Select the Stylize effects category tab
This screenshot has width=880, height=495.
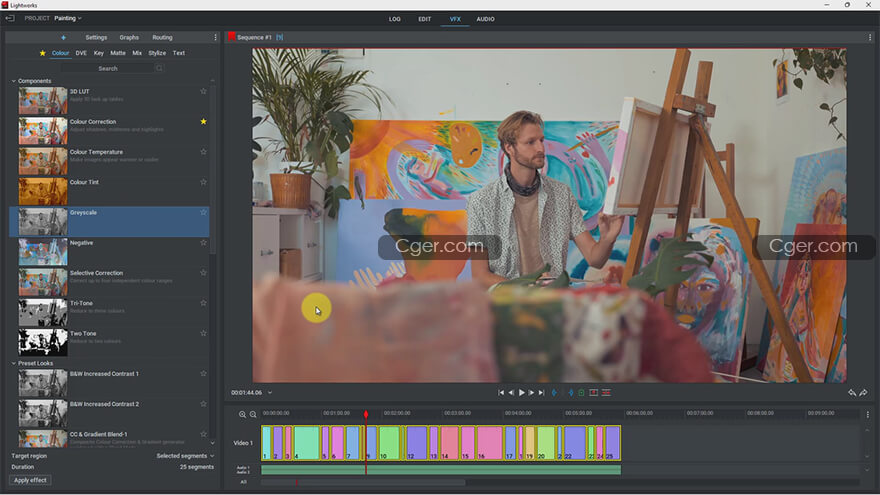(x=157, y=53)
